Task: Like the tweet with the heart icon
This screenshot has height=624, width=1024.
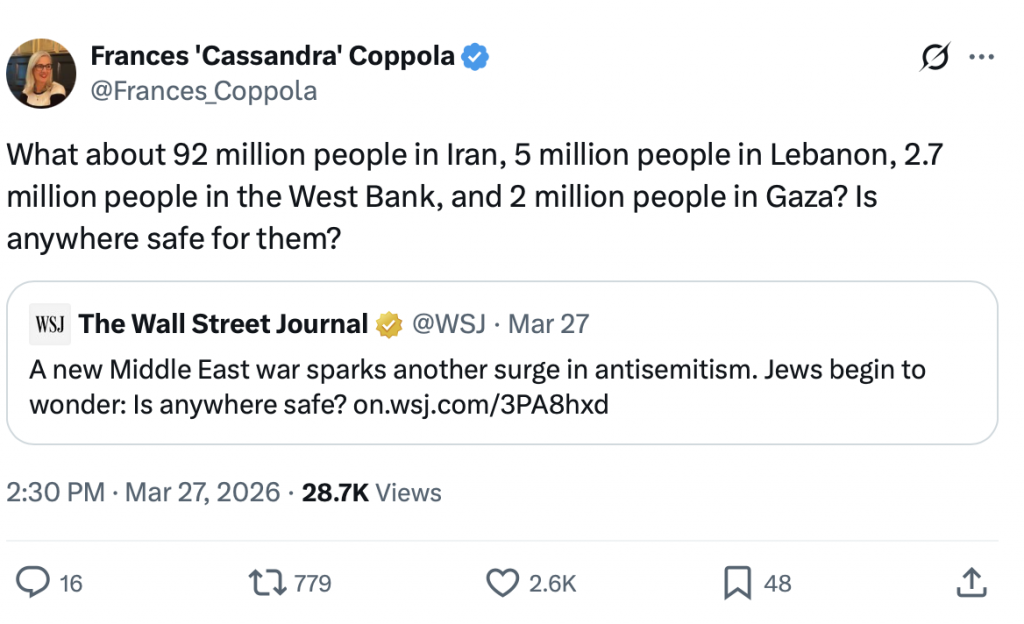Action: (x=502, y=583)
